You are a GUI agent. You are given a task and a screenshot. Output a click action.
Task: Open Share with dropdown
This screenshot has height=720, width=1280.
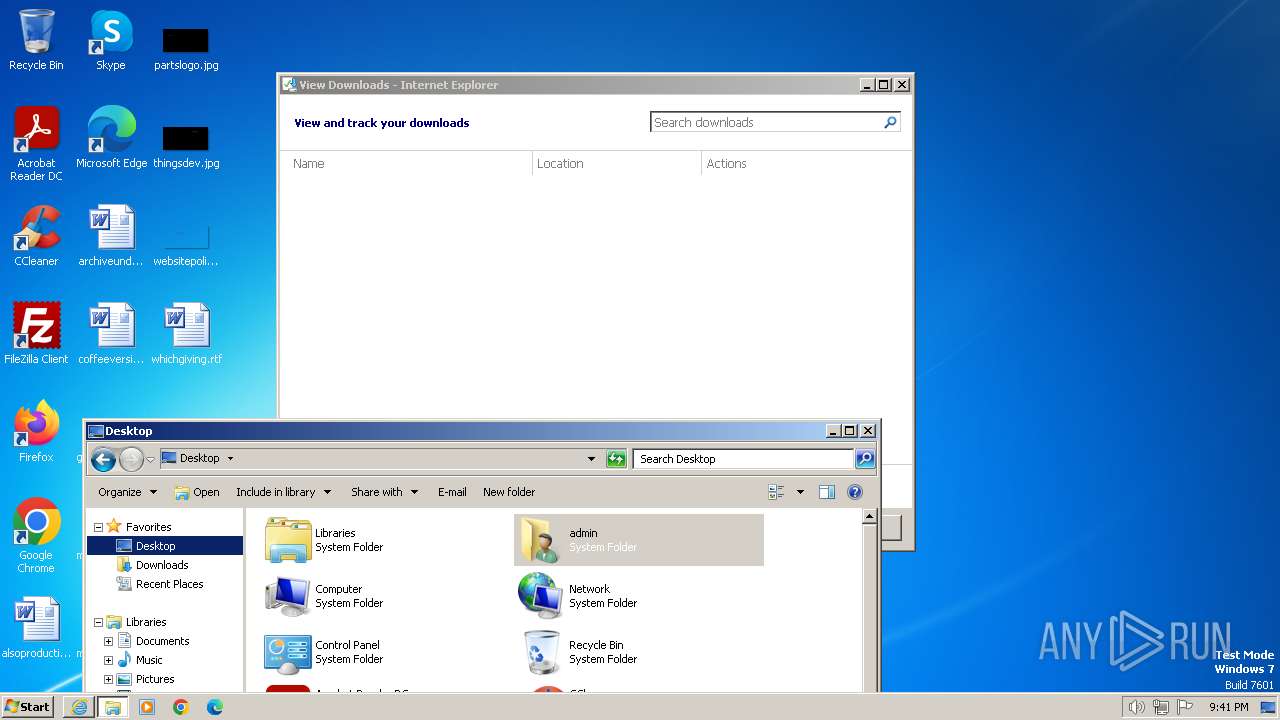384,492
